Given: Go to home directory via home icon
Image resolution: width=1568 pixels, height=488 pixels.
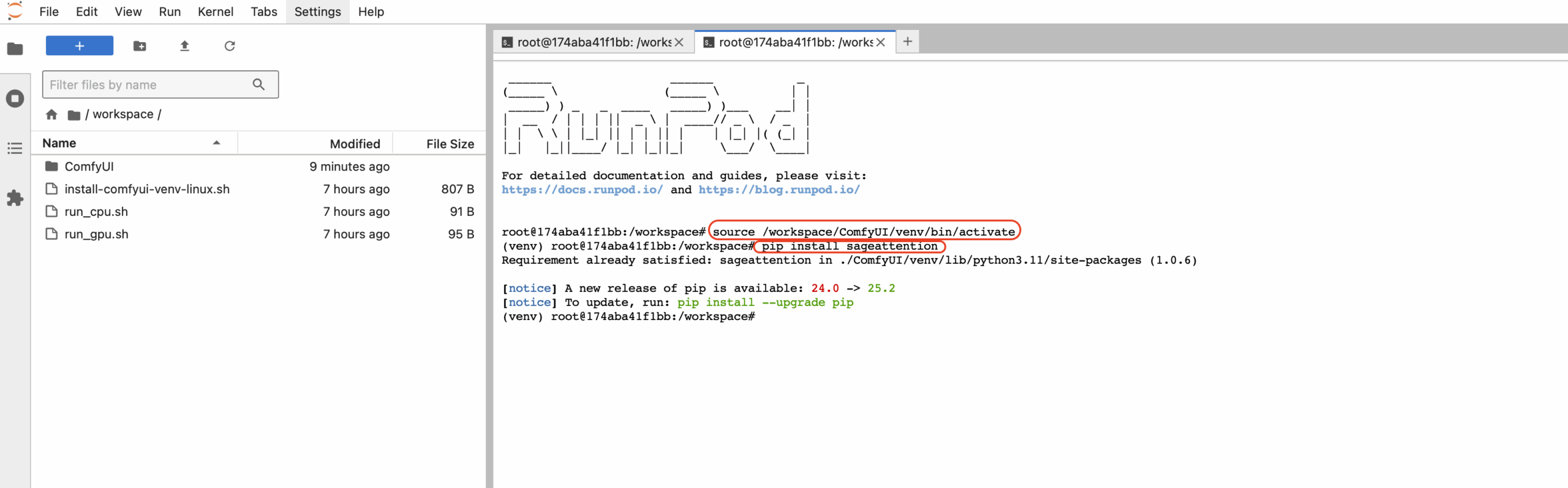Looking at the screenshot, I should (x=51, y=115).
